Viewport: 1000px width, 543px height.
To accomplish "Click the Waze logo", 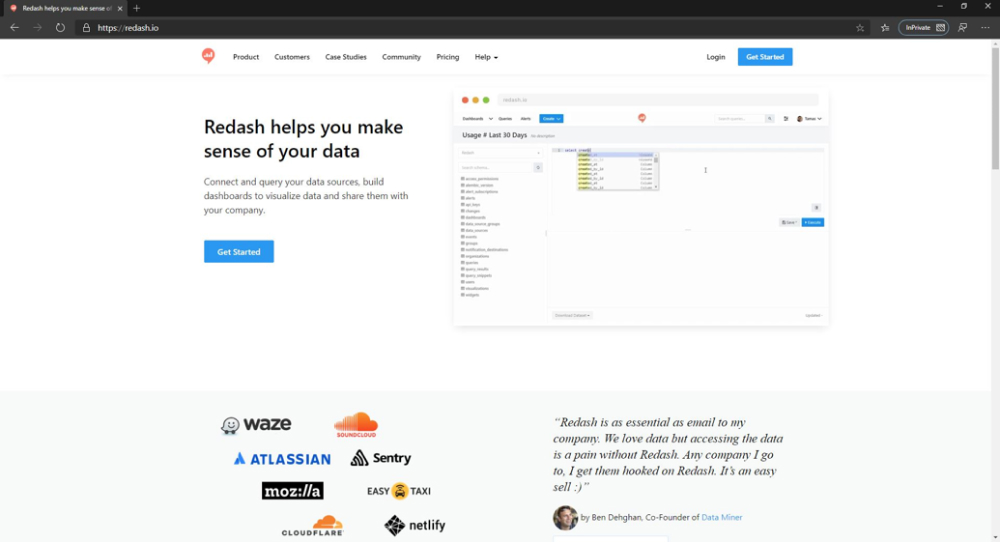I will 256,425.
